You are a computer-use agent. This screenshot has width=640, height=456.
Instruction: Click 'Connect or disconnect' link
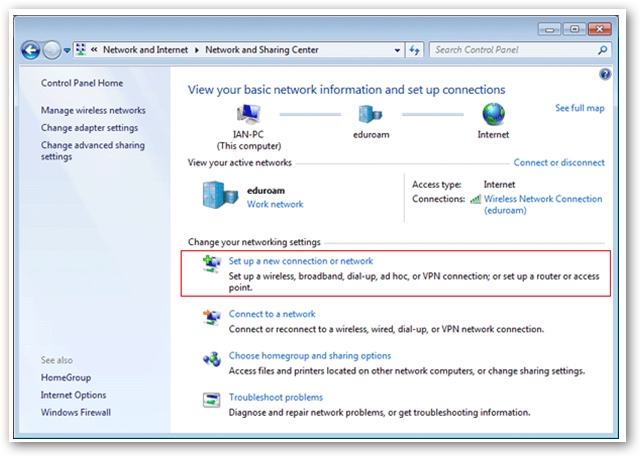pos(559,162)
